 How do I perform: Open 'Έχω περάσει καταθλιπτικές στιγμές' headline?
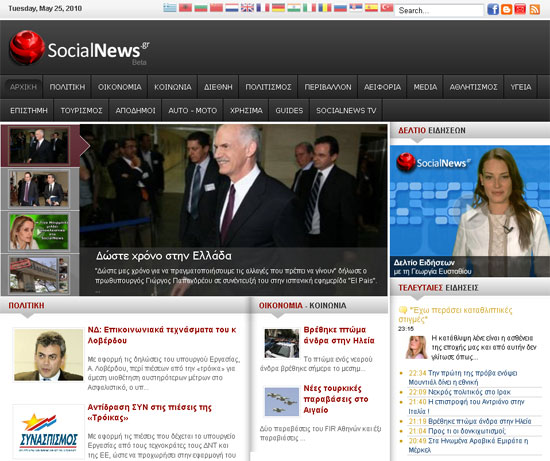pyautogui.click(x=455, y=315)
